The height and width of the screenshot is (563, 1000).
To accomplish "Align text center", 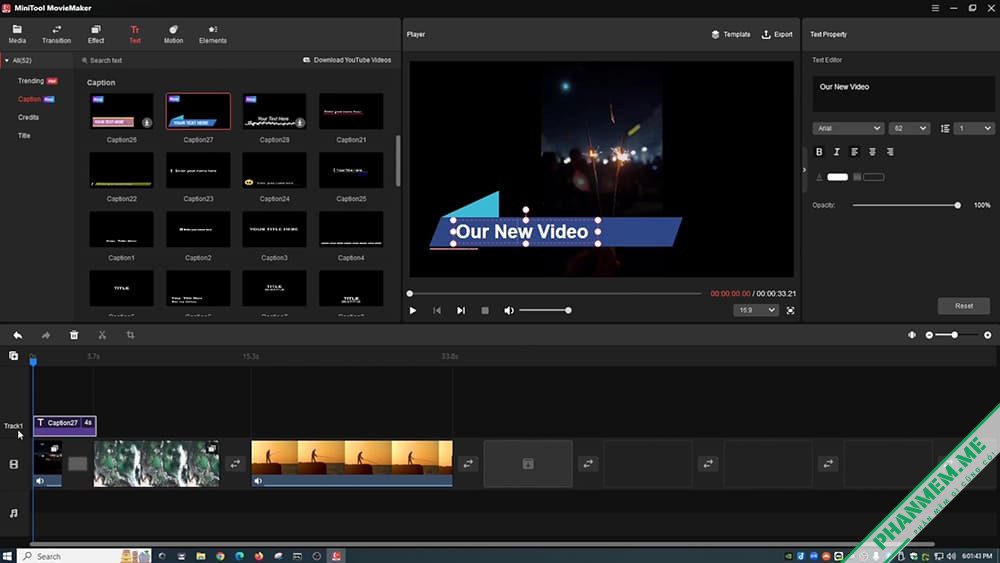I will tap(872, 152).
